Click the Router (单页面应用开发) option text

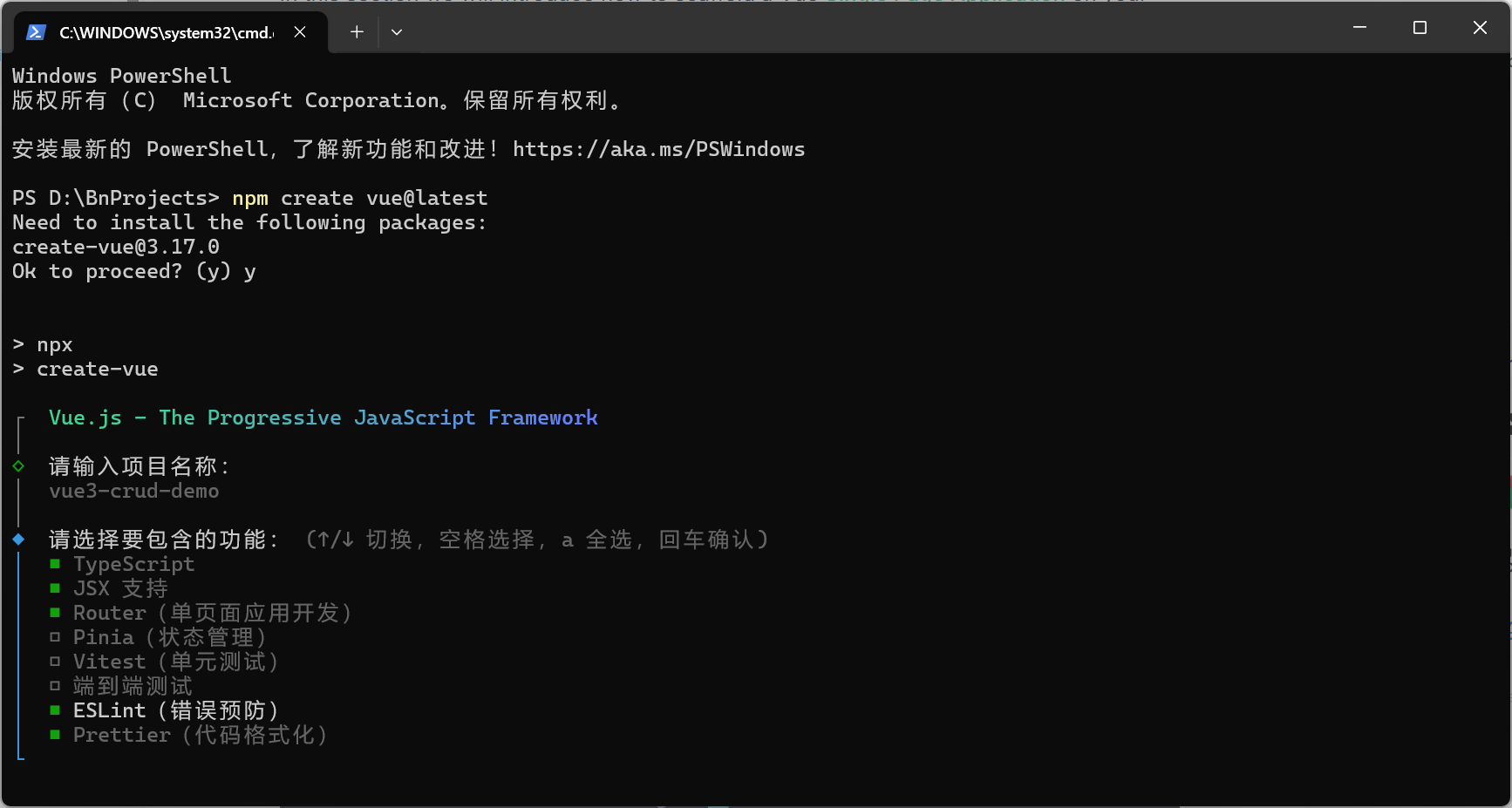[x=213, y=613]
